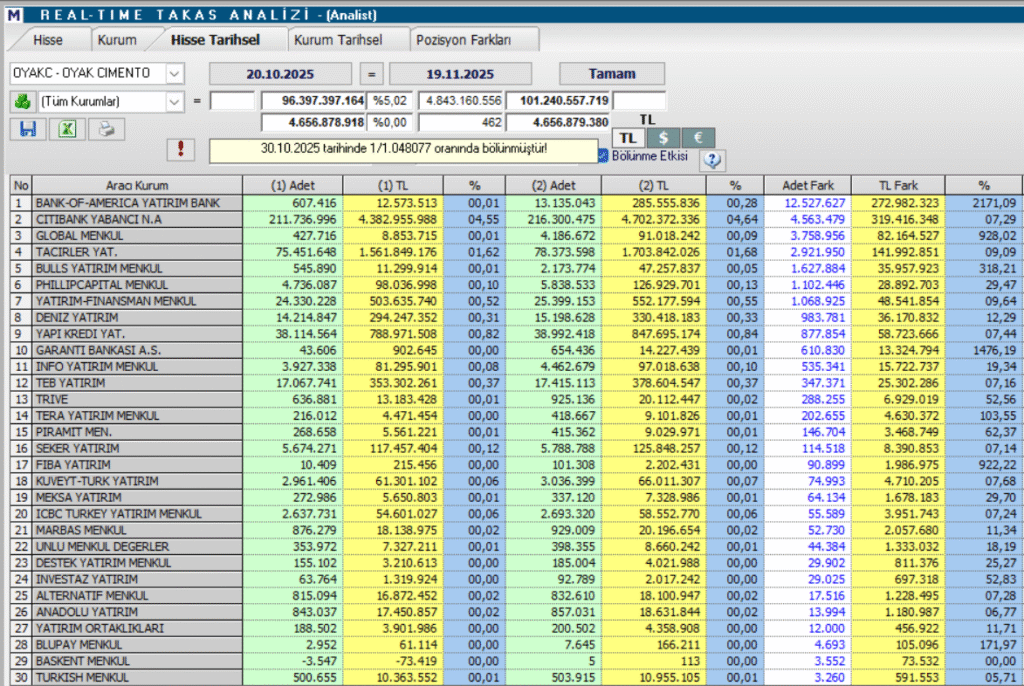Expand the Tüm Kurumlar dropdown
The height and width of the screenshot is (686, 1024).
pos(174,101)
